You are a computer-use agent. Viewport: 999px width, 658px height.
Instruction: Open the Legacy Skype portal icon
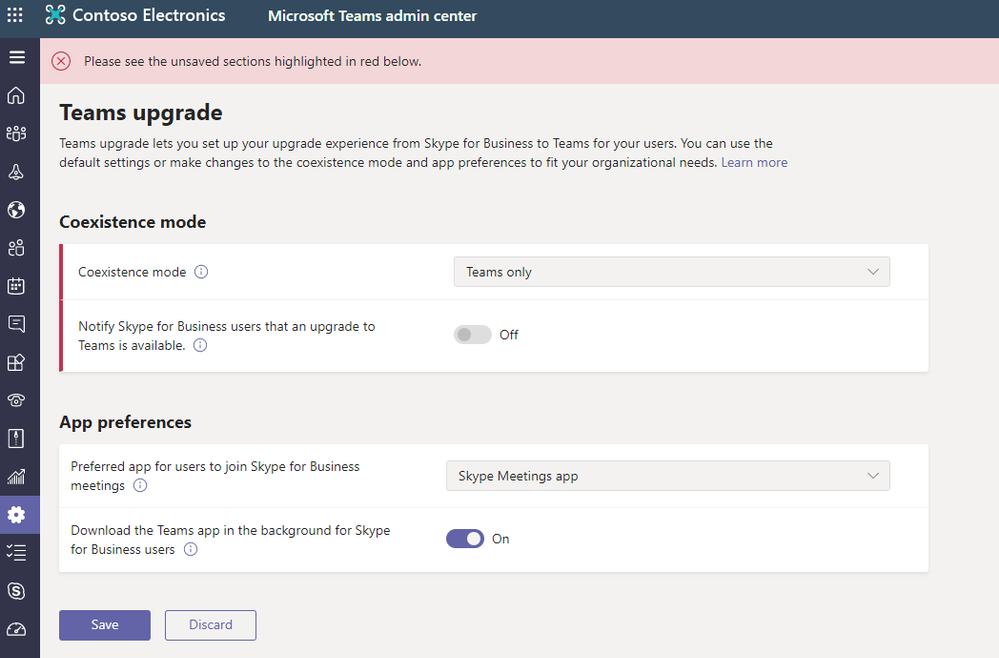point(17,591)
